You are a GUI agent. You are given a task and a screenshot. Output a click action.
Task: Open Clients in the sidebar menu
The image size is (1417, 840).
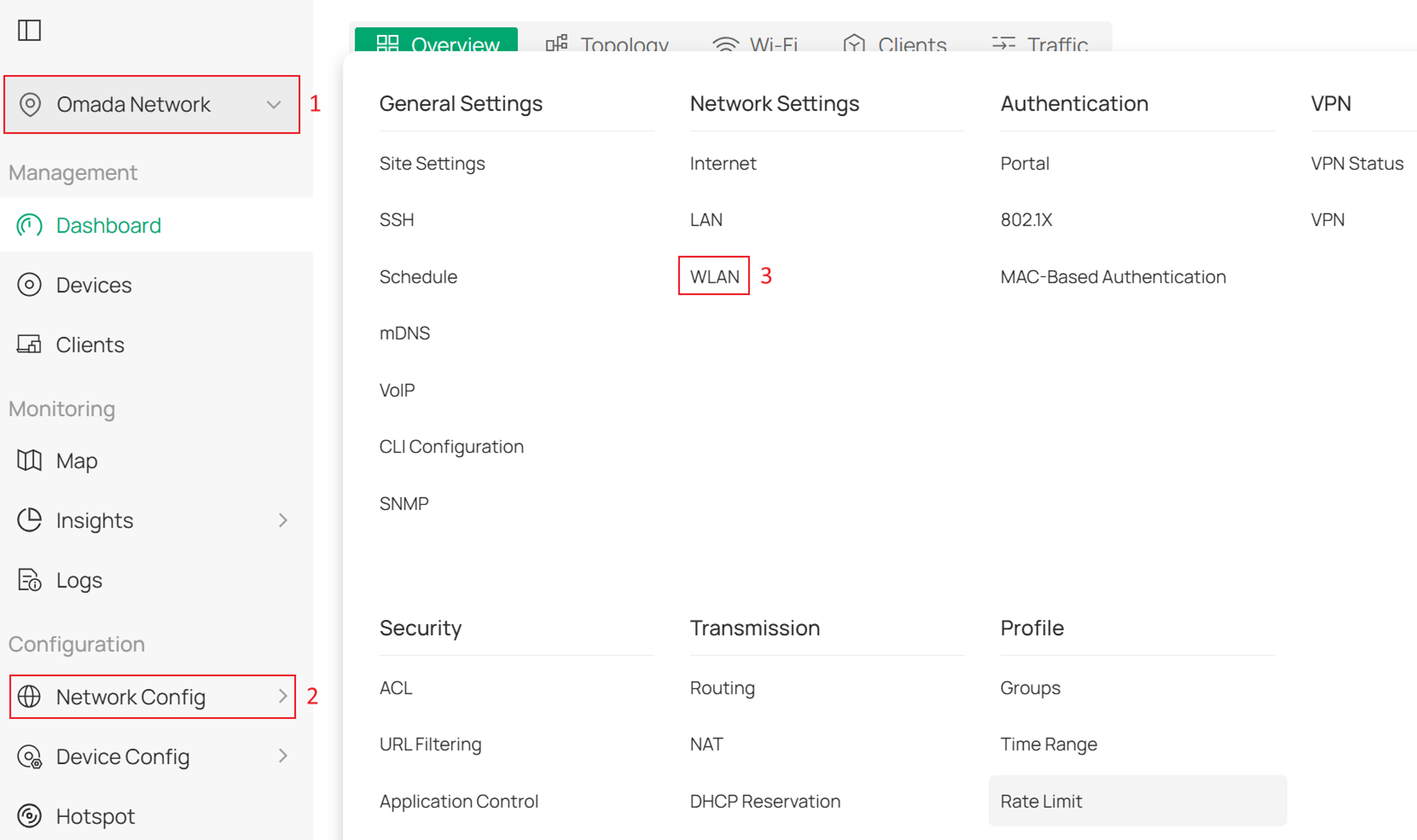click(156, 344)
